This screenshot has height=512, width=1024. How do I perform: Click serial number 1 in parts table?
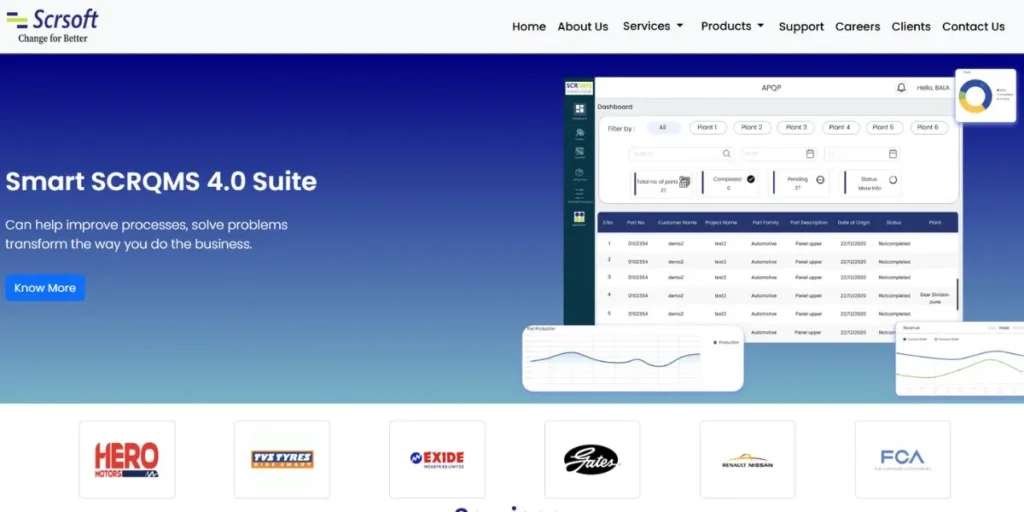tap(609, 244)
